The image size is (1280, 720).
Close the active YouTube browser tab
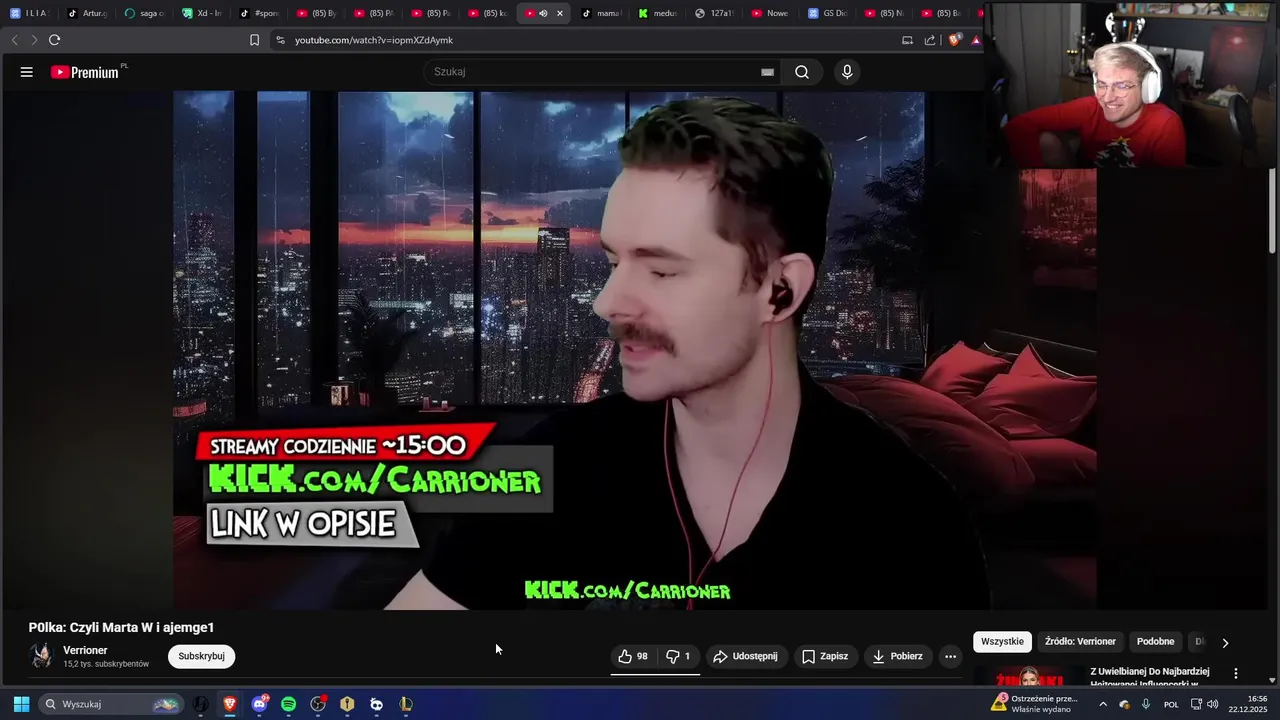[x=560, y=13]
